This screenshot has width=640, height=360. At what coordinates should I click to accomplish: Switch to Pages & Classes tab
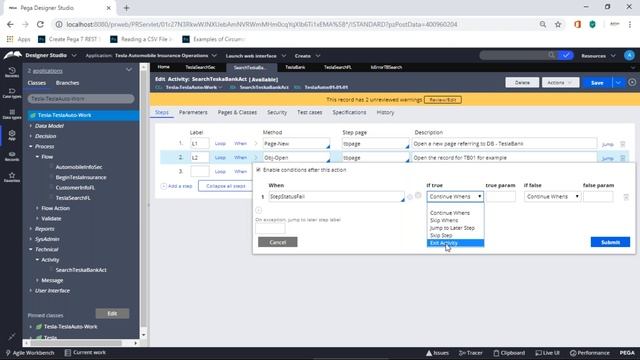click(x=237, y=112)
